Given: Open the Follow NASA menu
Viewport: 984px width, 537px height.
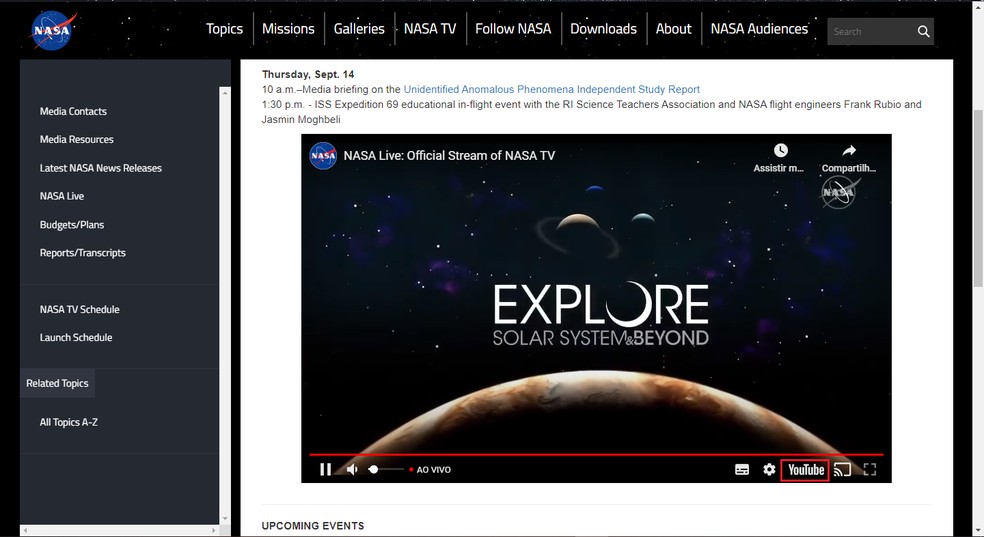Looking at the screenshot, I should click(513, 29).
